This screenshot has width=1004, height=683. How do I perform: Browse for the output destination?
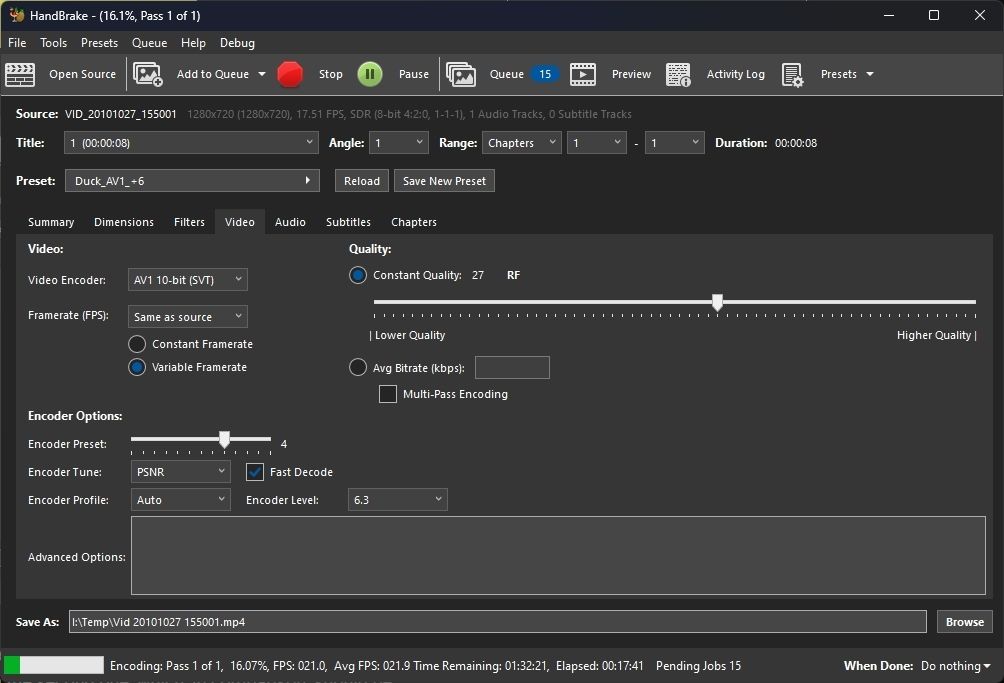tap(963, 621)
